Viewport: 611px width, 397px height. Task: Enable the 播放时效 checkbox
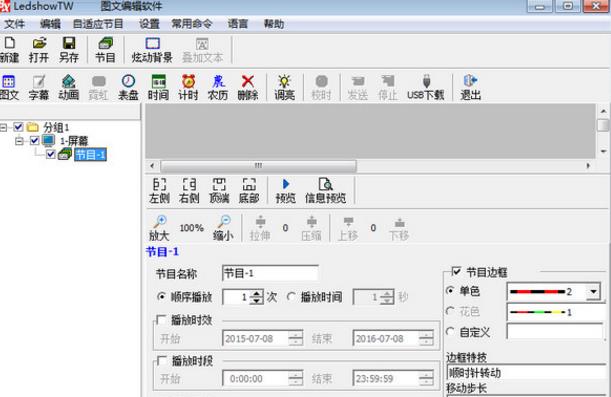click(162, 320)
